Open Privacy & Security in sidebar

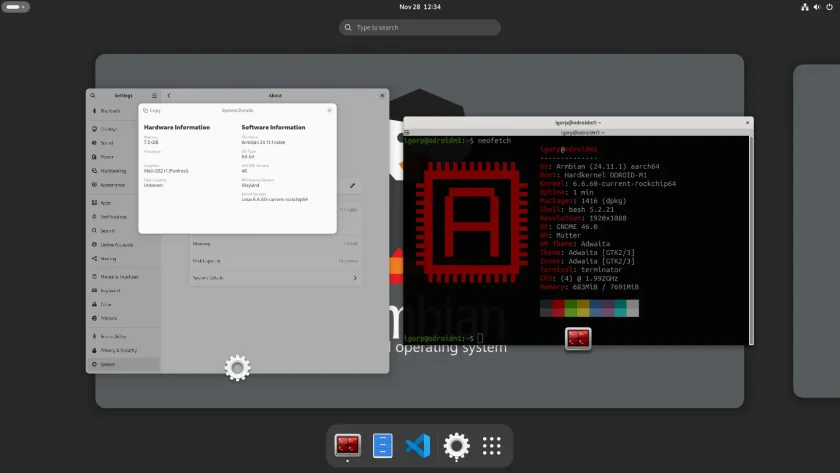coord(123,350)
